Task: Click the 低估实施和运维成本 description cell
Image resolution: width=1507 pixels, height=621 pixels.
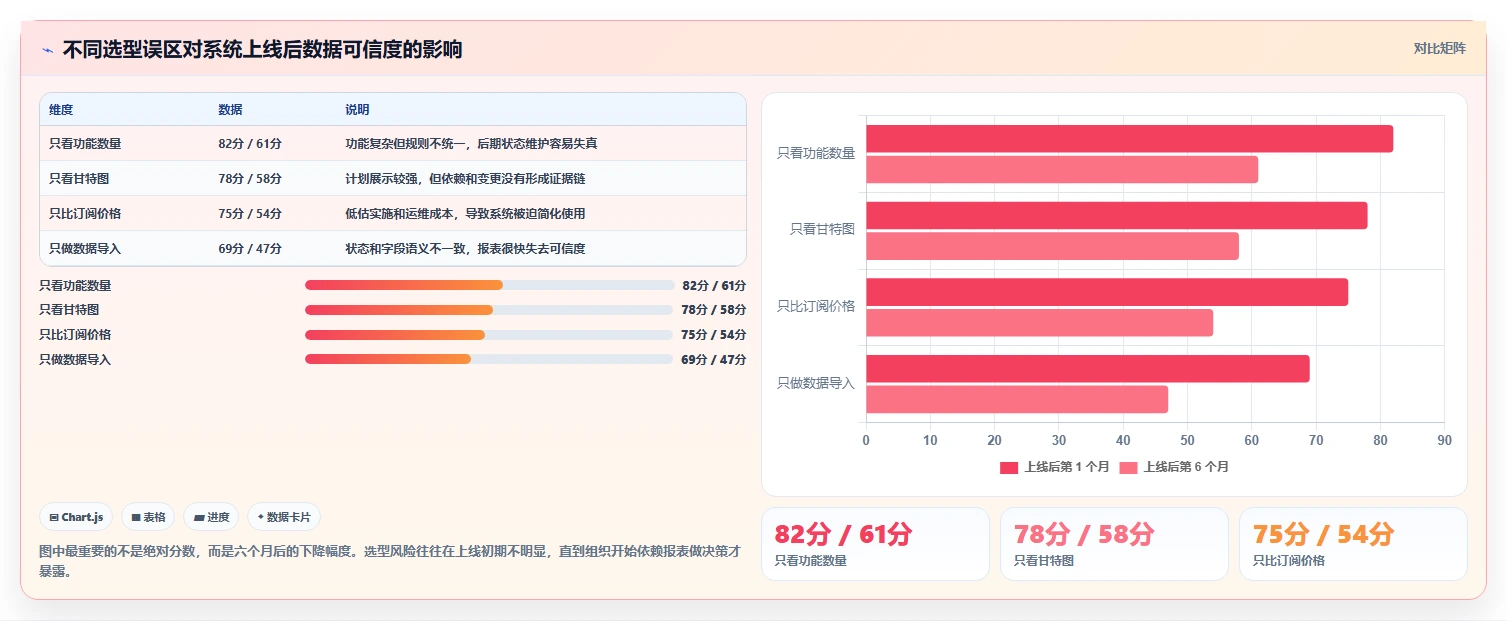Action: pos(465,213)
